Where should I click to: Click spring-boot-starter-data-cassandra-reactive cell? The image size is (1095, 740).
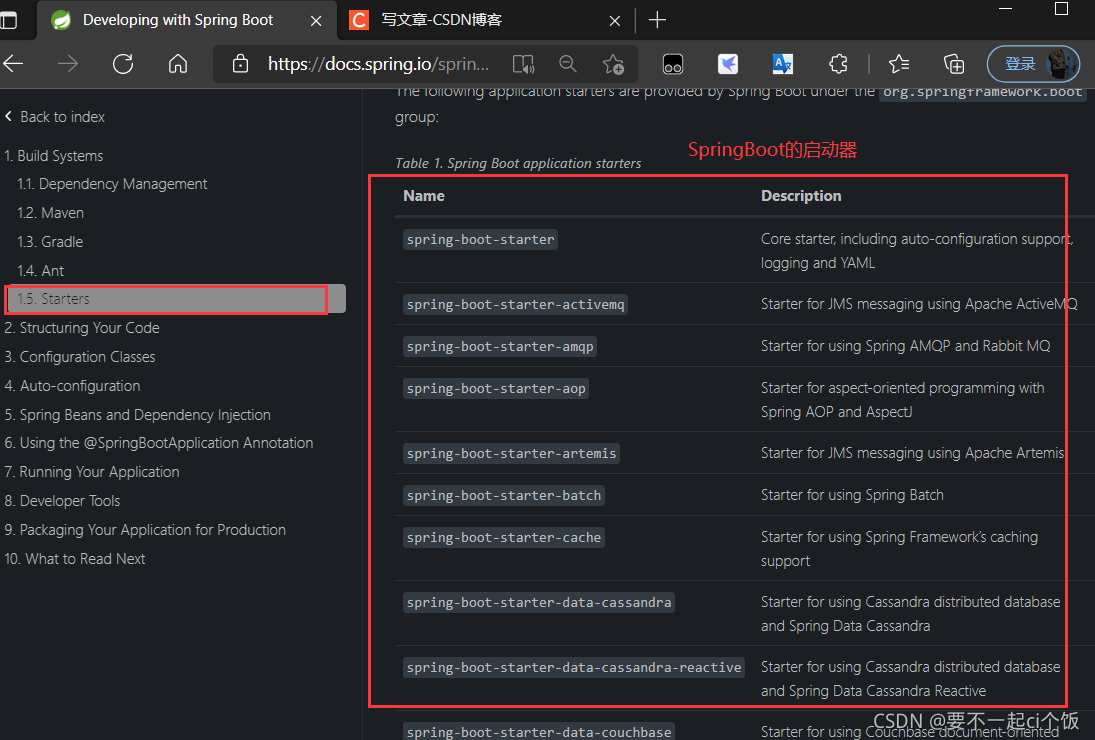click(x=573, y=667)
